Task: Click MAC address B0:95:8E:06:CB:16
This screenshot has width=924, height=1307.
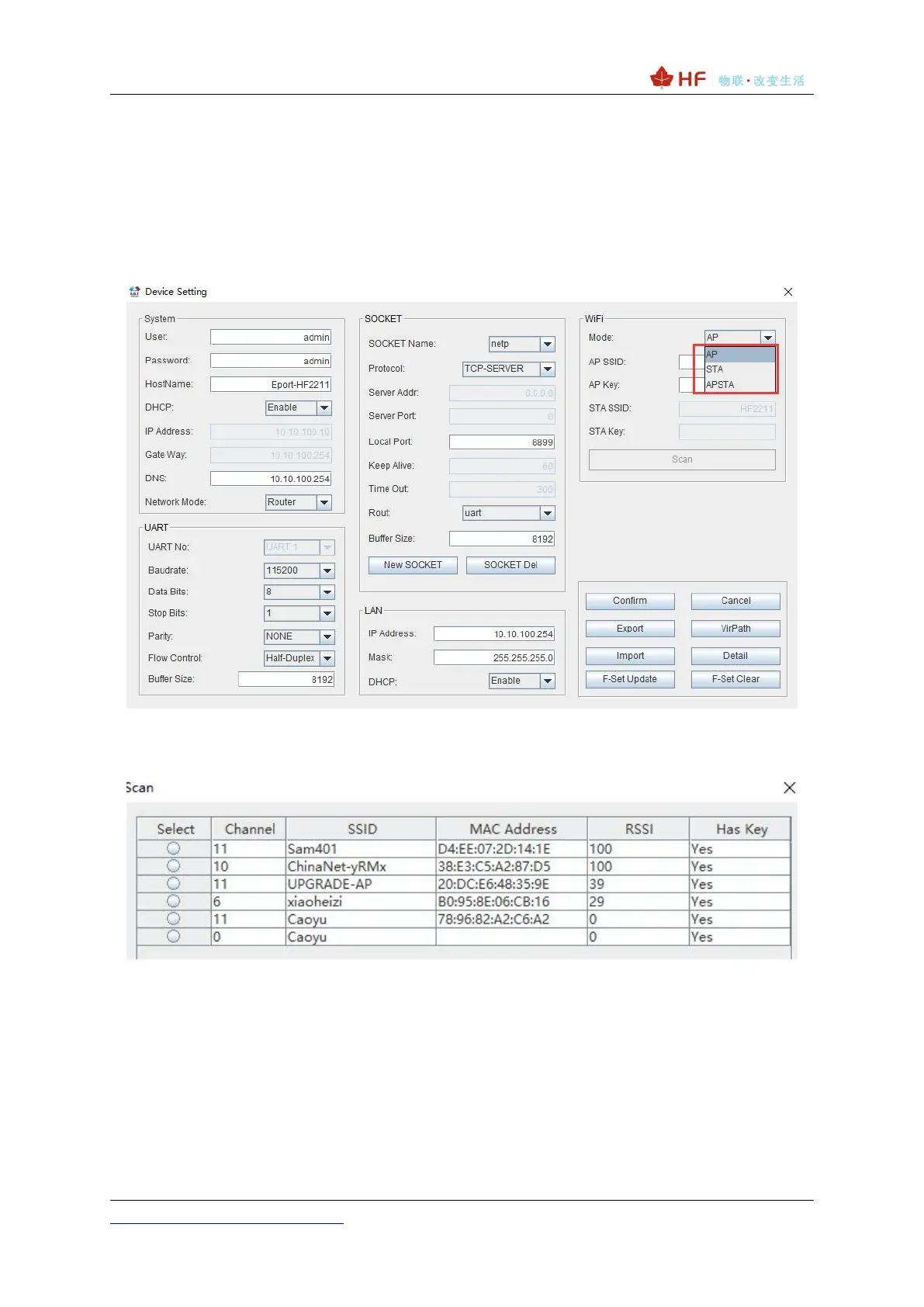Action: click(x=511, y=902)
